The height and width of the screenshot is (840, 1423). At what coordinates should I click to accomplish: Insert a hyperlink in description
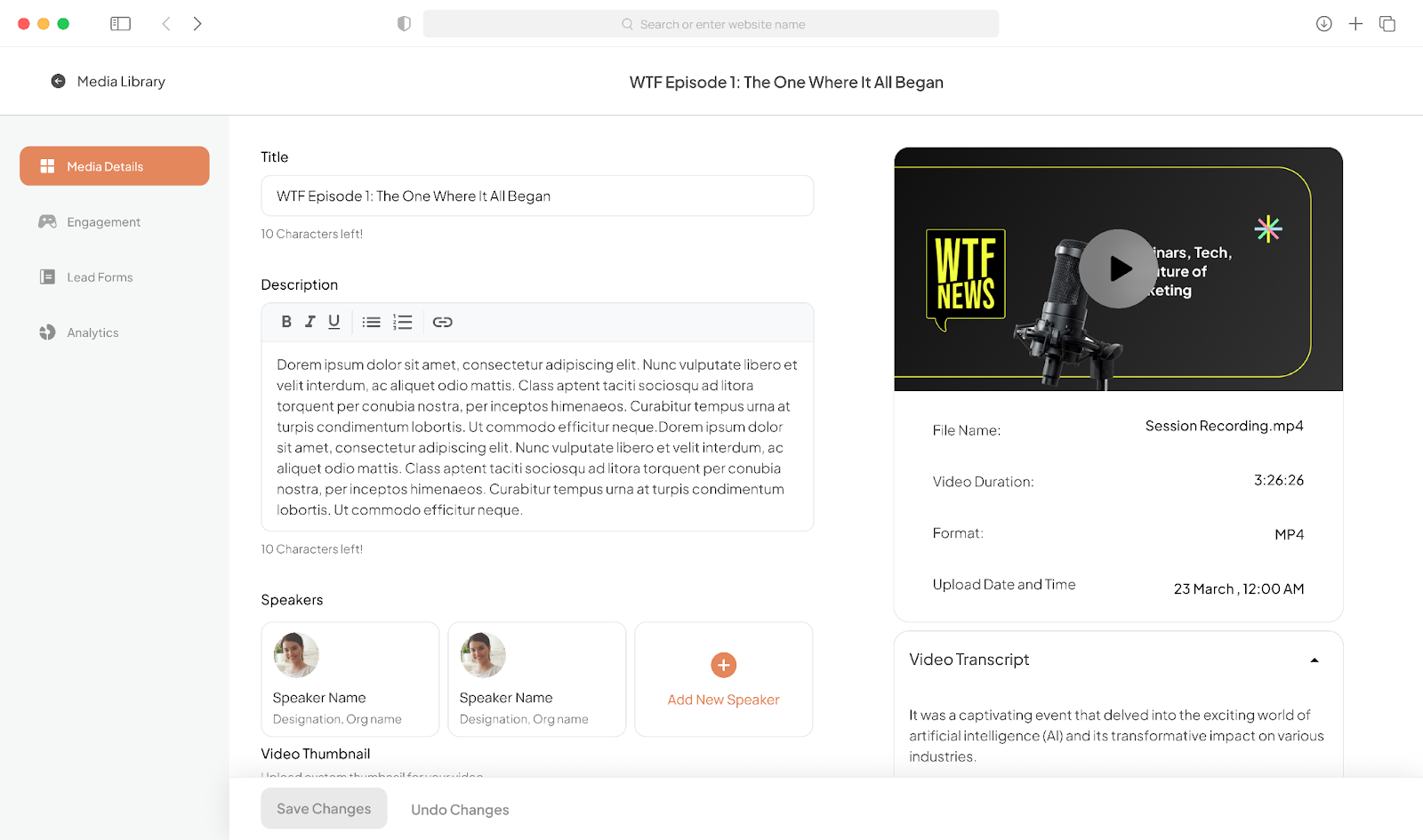click(443, 322)
